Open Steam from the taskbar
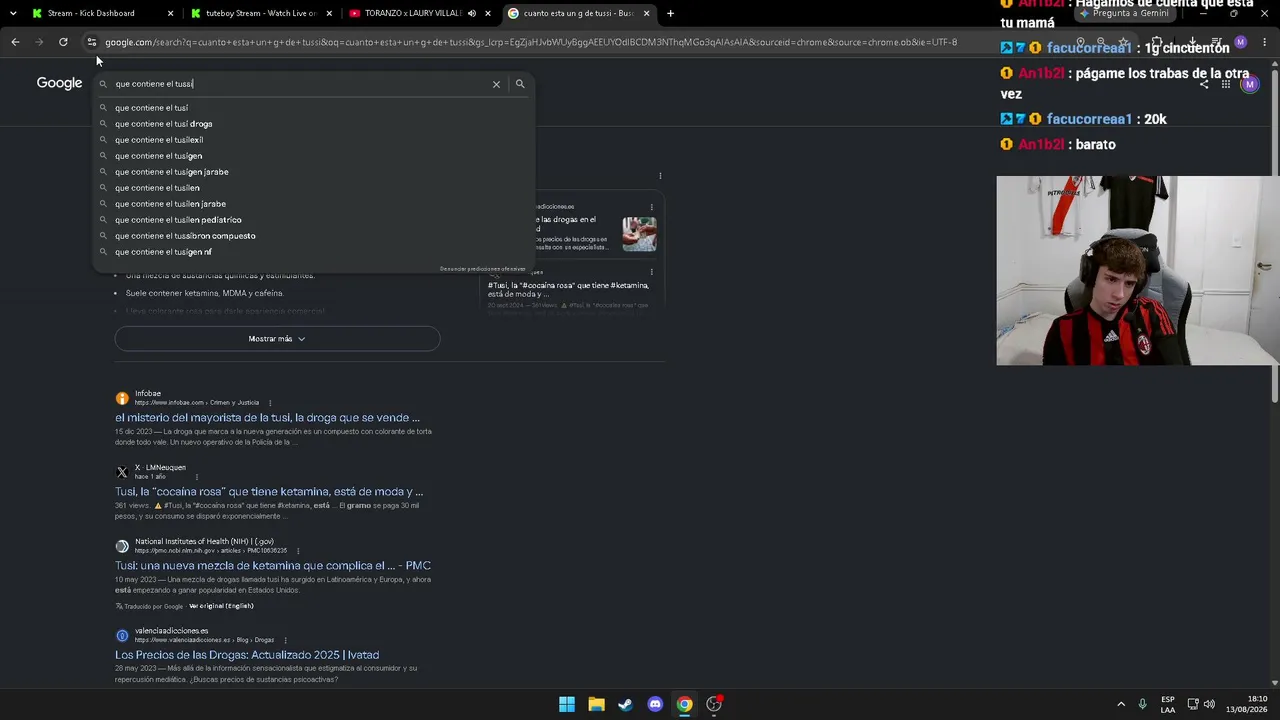 tap(625, 704)
